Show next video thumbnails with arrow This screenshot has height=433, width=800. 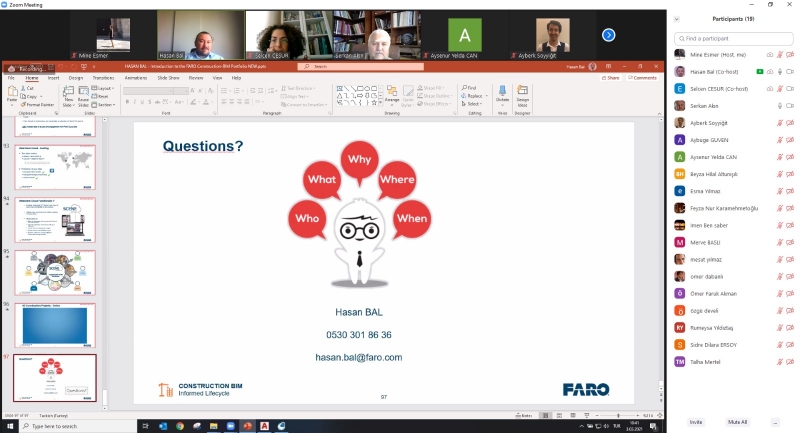[608, 35]
